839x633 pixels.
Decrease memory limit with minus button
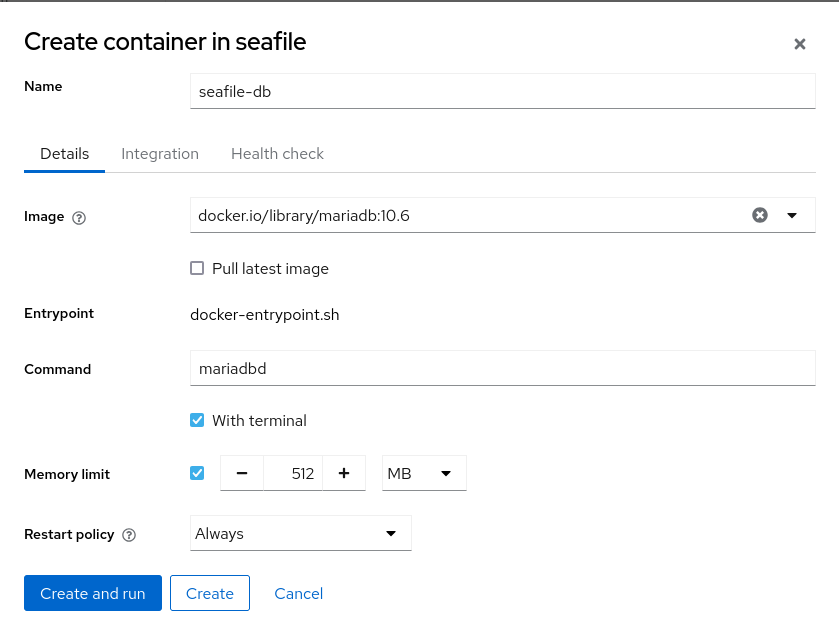[242, 474]
